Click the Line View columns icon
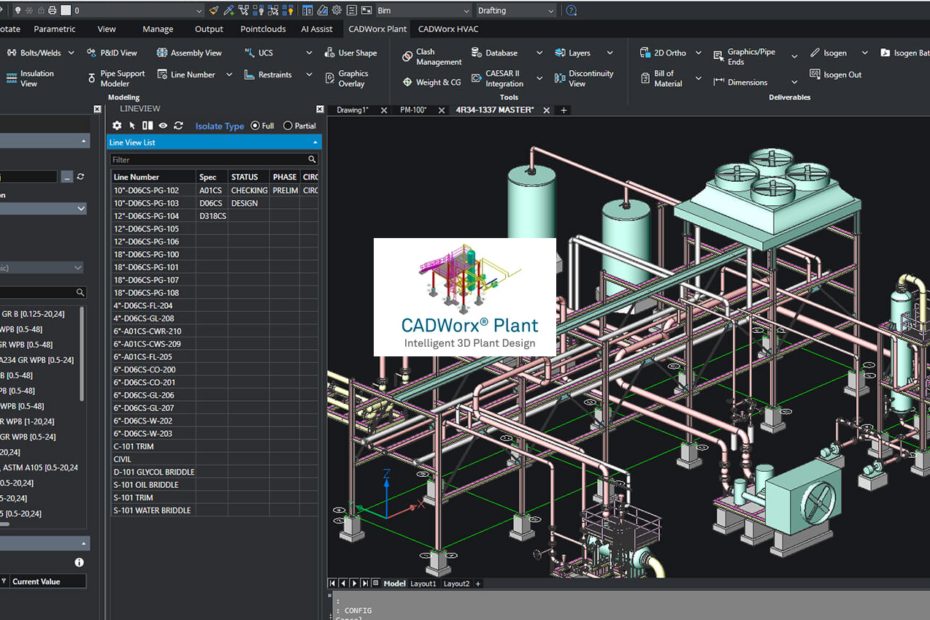 click(148, 126)
